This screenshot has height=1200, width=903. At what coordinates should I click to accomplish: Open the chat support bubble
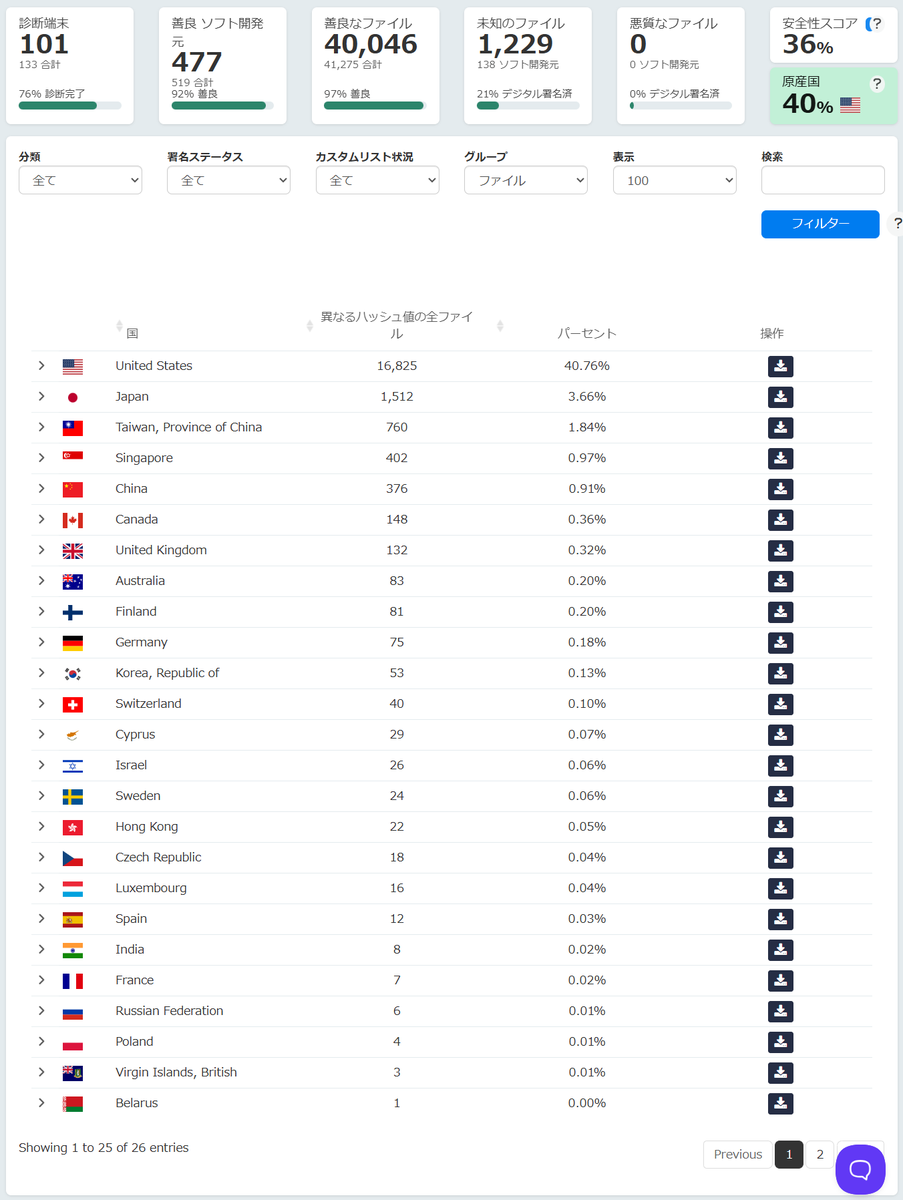[861, 1168]
